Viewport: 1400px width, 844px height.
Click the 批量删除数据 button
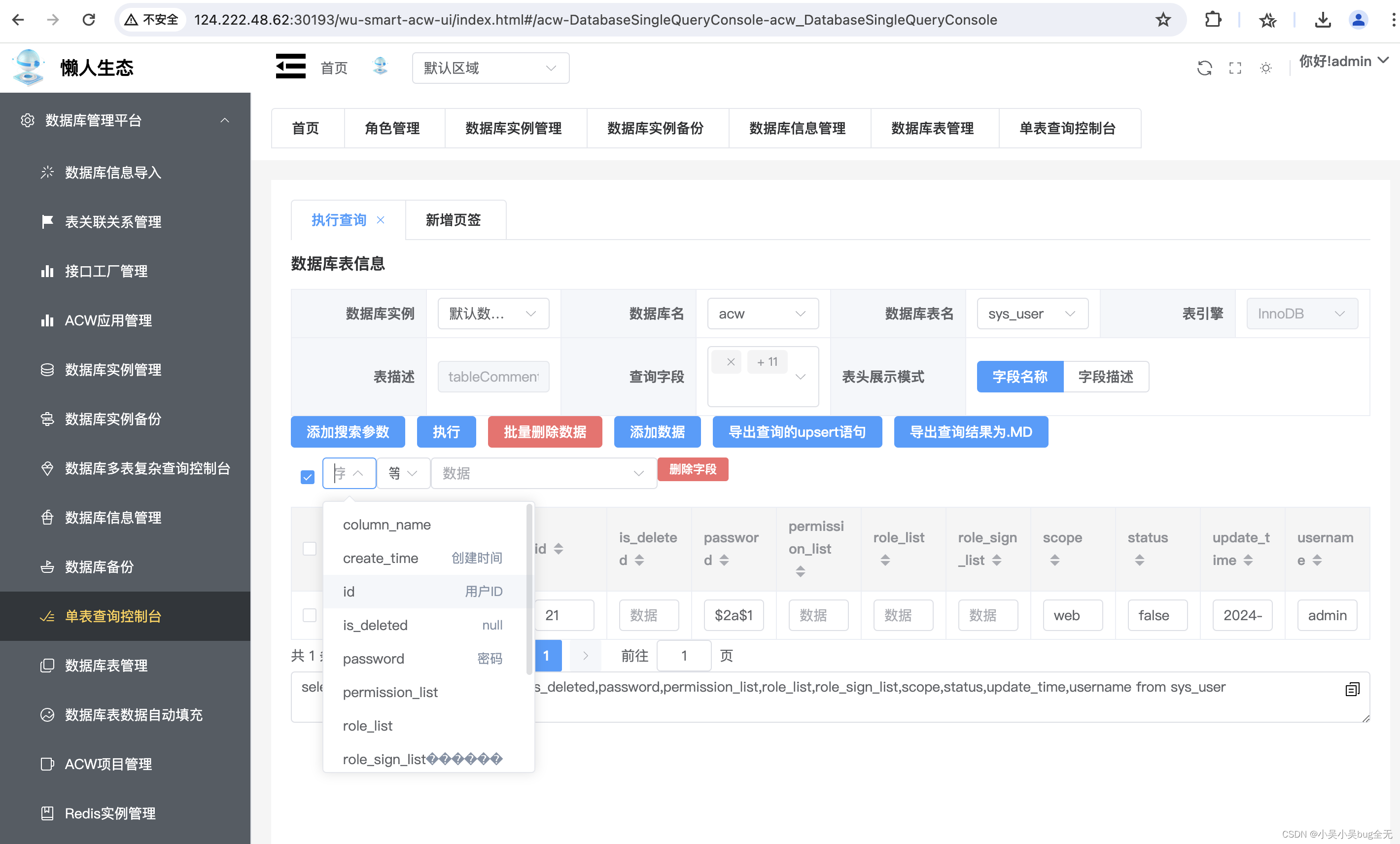(544, 432)
